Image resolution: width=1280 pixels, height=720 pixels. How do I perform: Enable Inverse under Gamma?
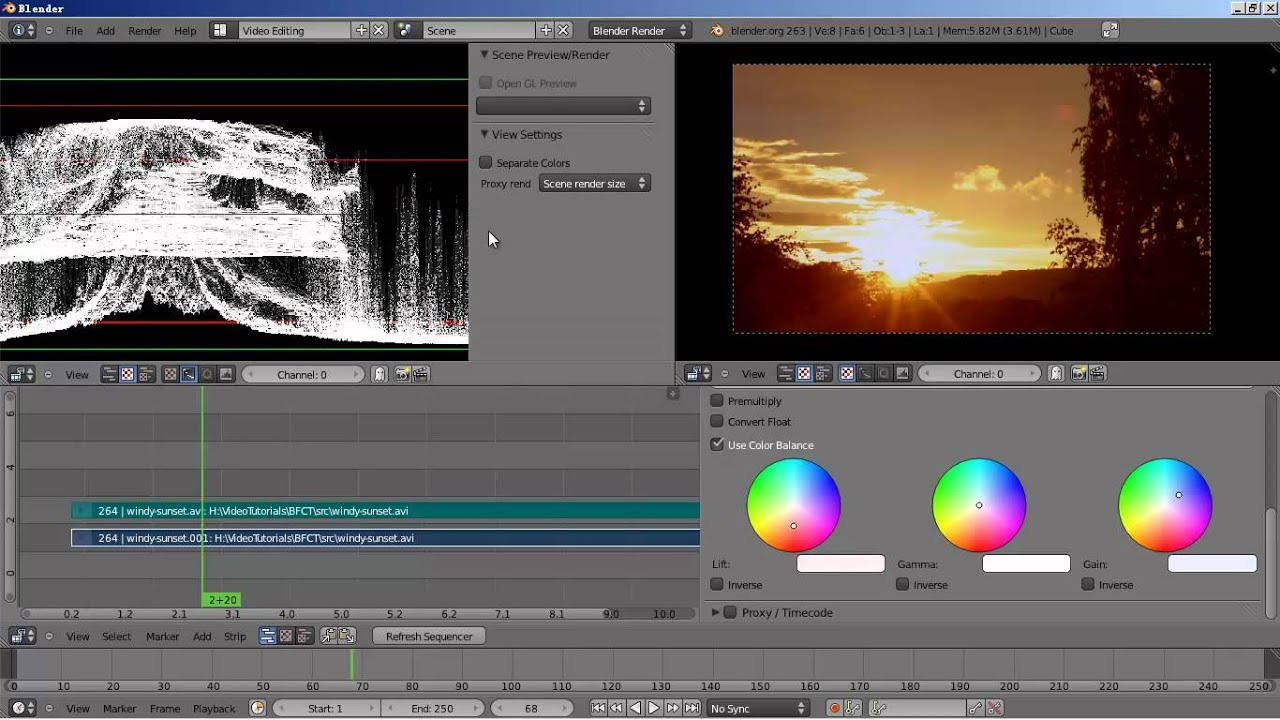[903, 584]
